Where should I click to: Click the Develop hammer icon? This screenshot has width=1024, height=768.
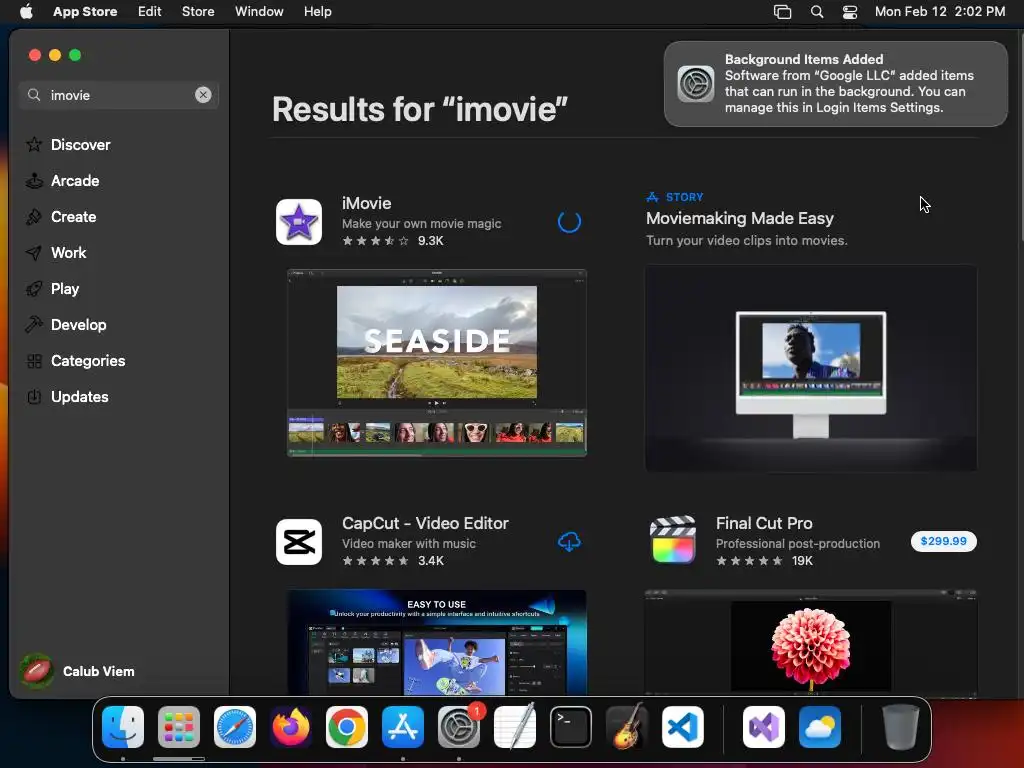[34, 325]
